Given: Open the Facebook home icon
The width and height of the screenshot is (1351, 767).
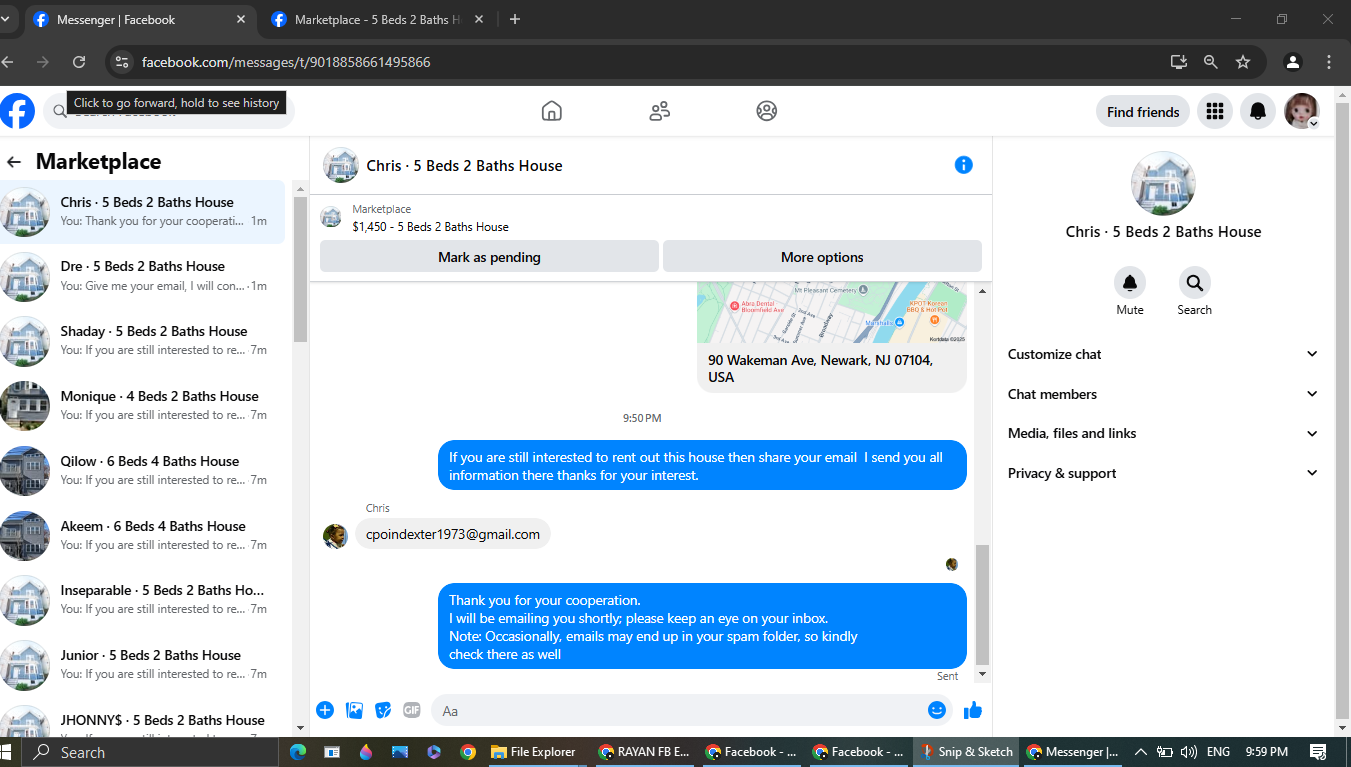Looking at the screenshot, I should 551,111.
